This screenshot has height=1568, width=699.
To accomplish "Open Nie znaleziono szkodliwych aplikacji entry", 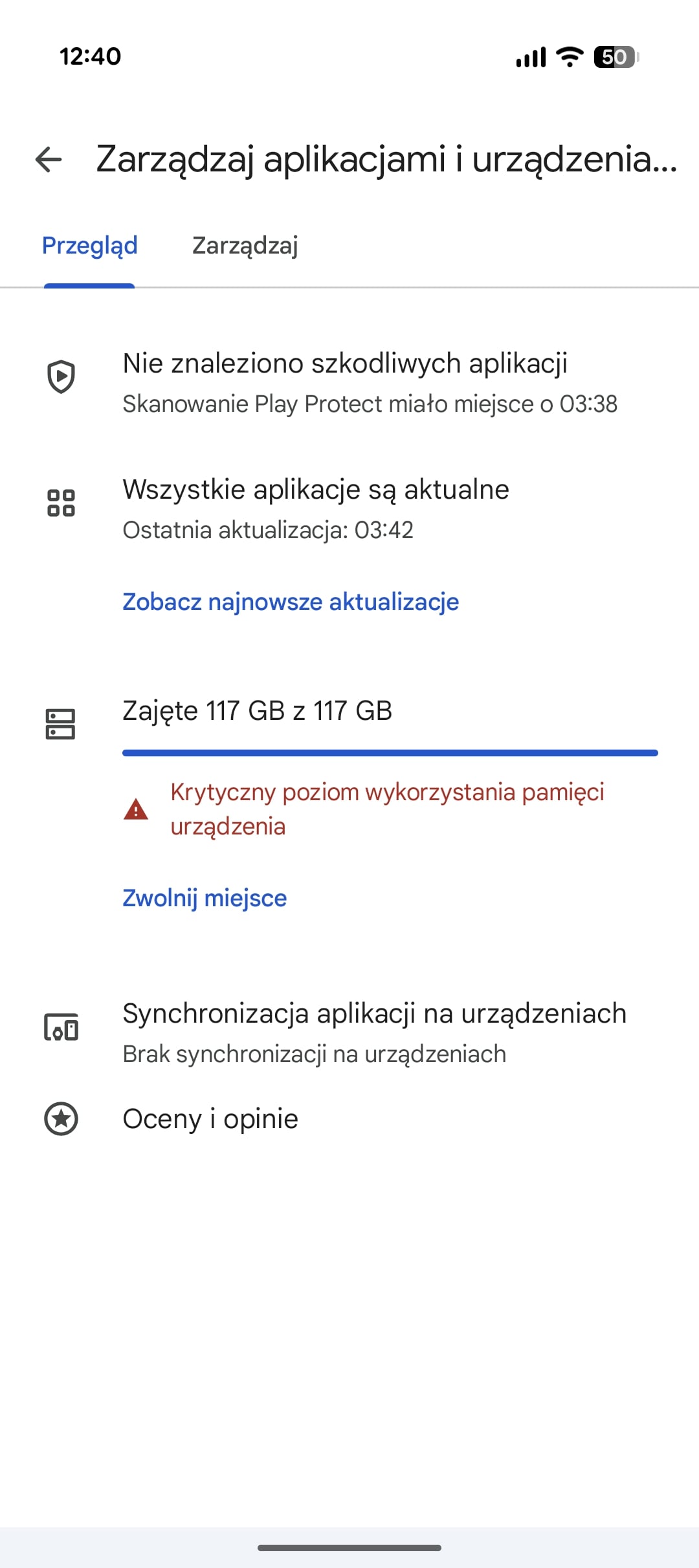I will coord(345,364).
